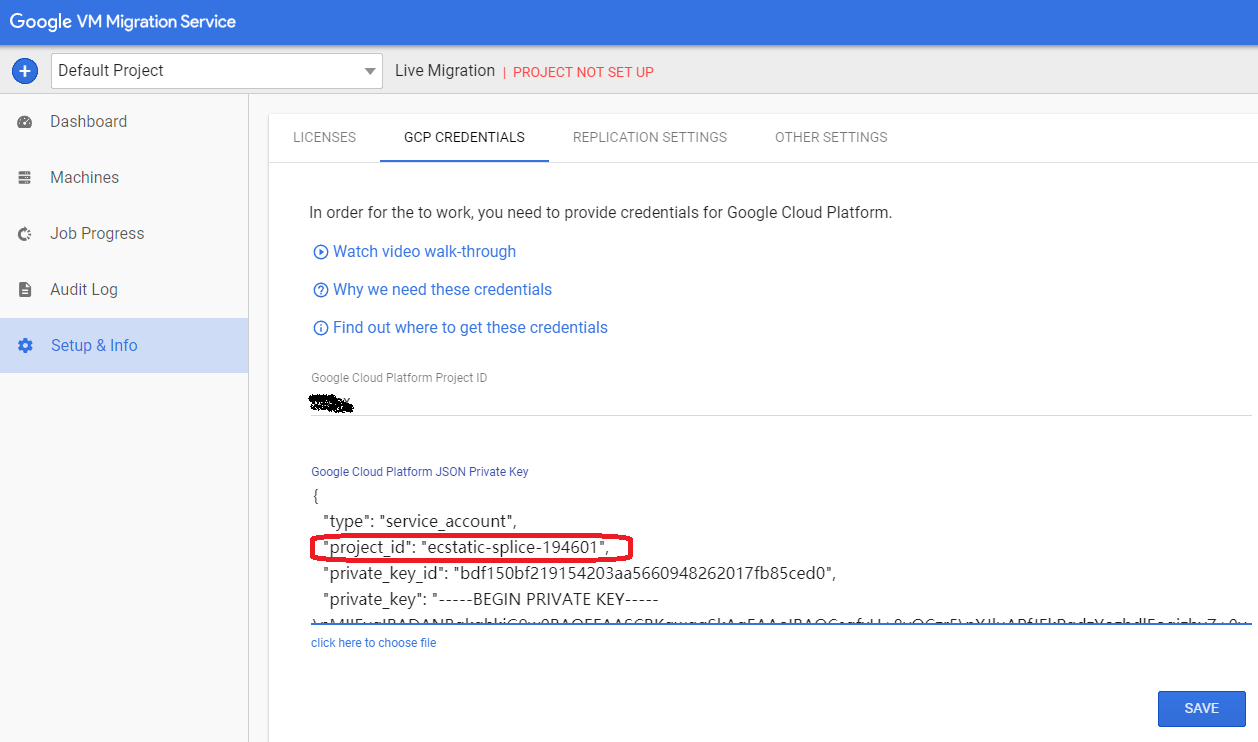Image resolution: width=1258 pixels, height=742 pixels.
Task: Open 'Watch video walk-through' link
Action: pyautogui.click(x=424, y=251)
